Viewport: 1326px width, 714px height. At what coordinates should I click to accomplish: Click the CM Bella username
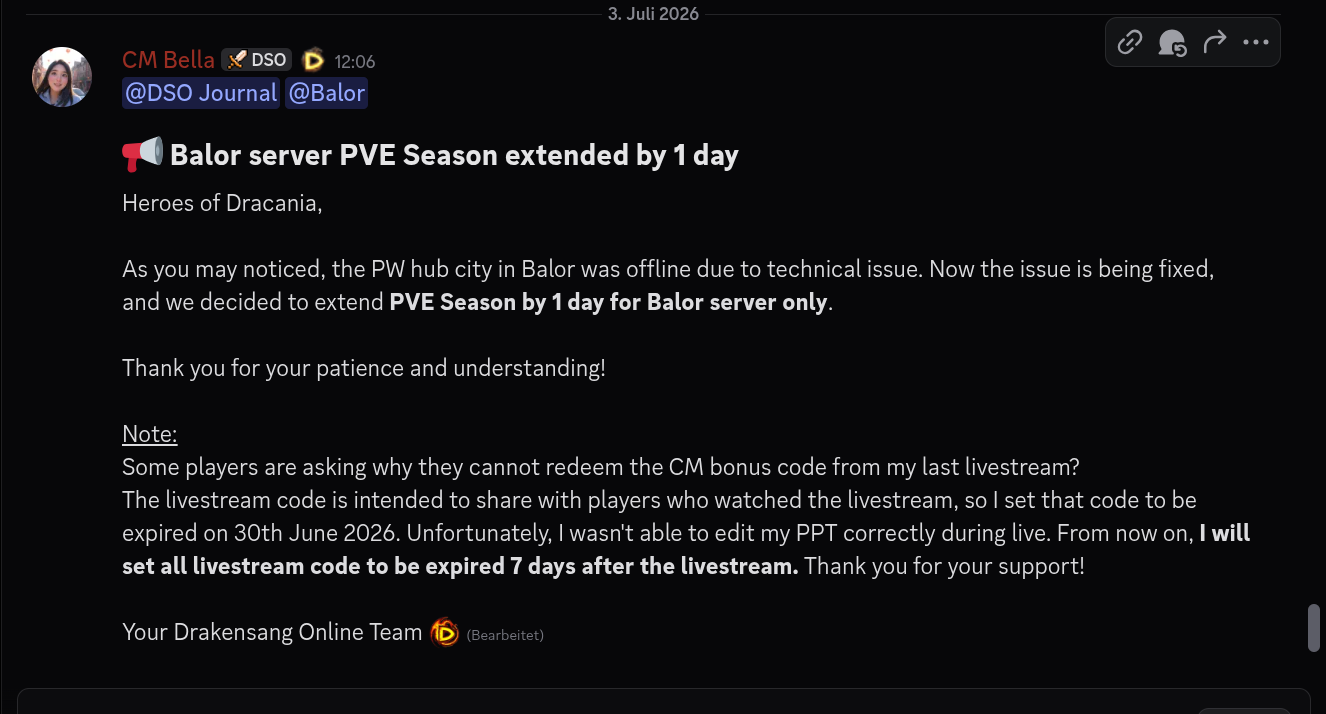pyautogui.click(x=168, y=60)
